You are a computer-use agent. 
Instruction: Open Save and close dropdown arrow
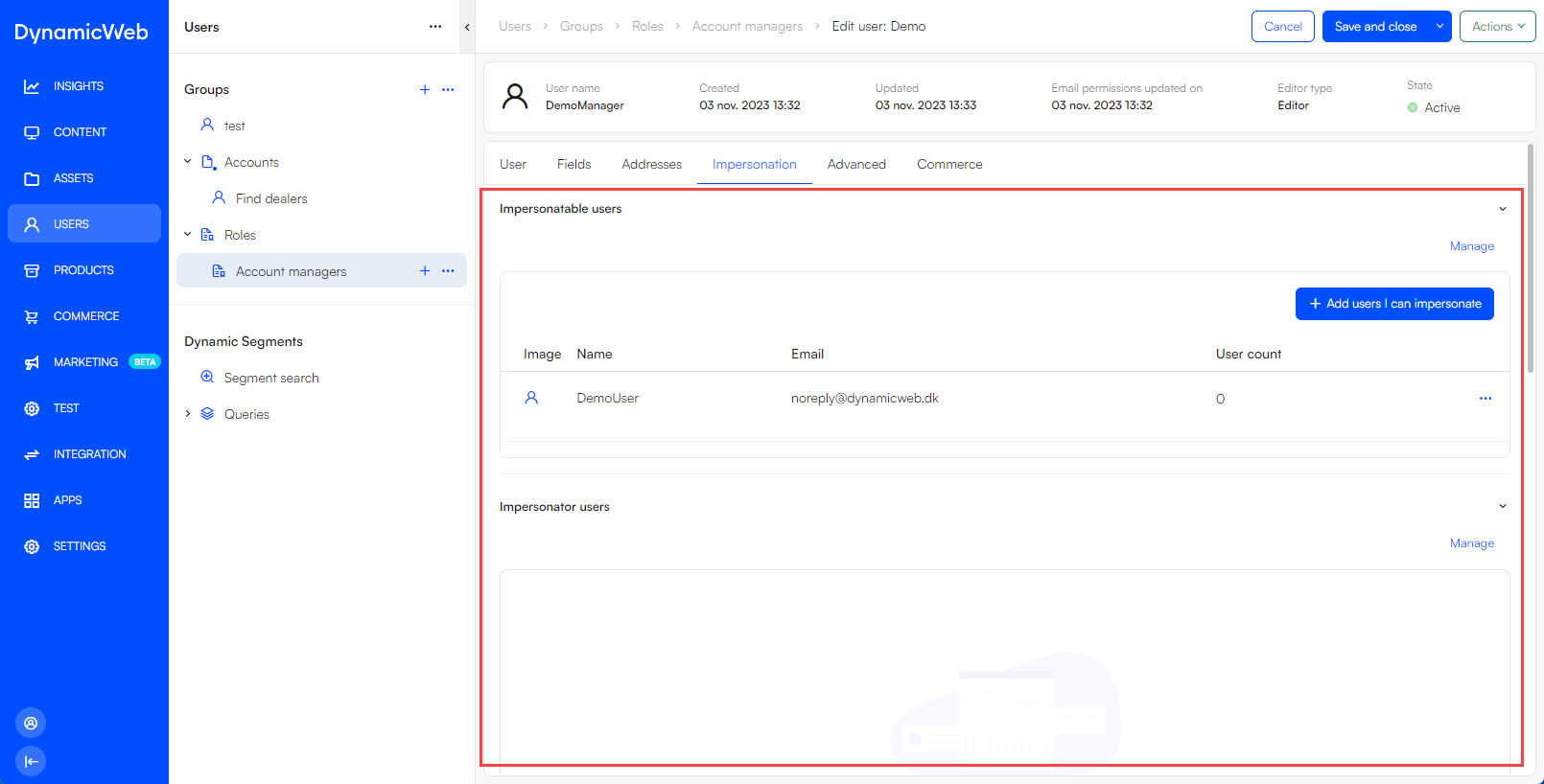click(x=1439, y=27)
